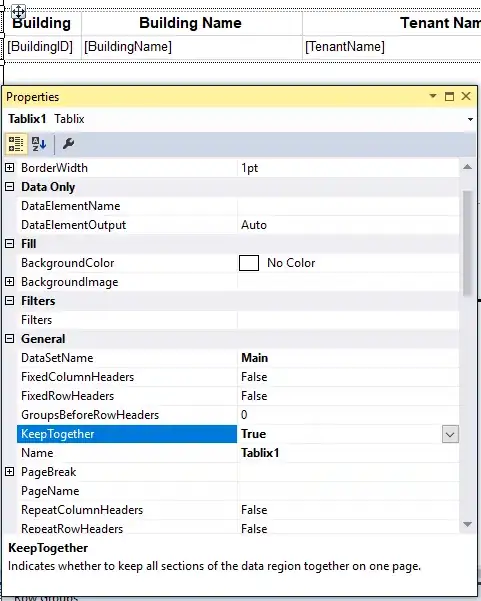Open the KeepTogether value dropdown
Viewport: 481px width, 601px height.
tap(450, 435)
